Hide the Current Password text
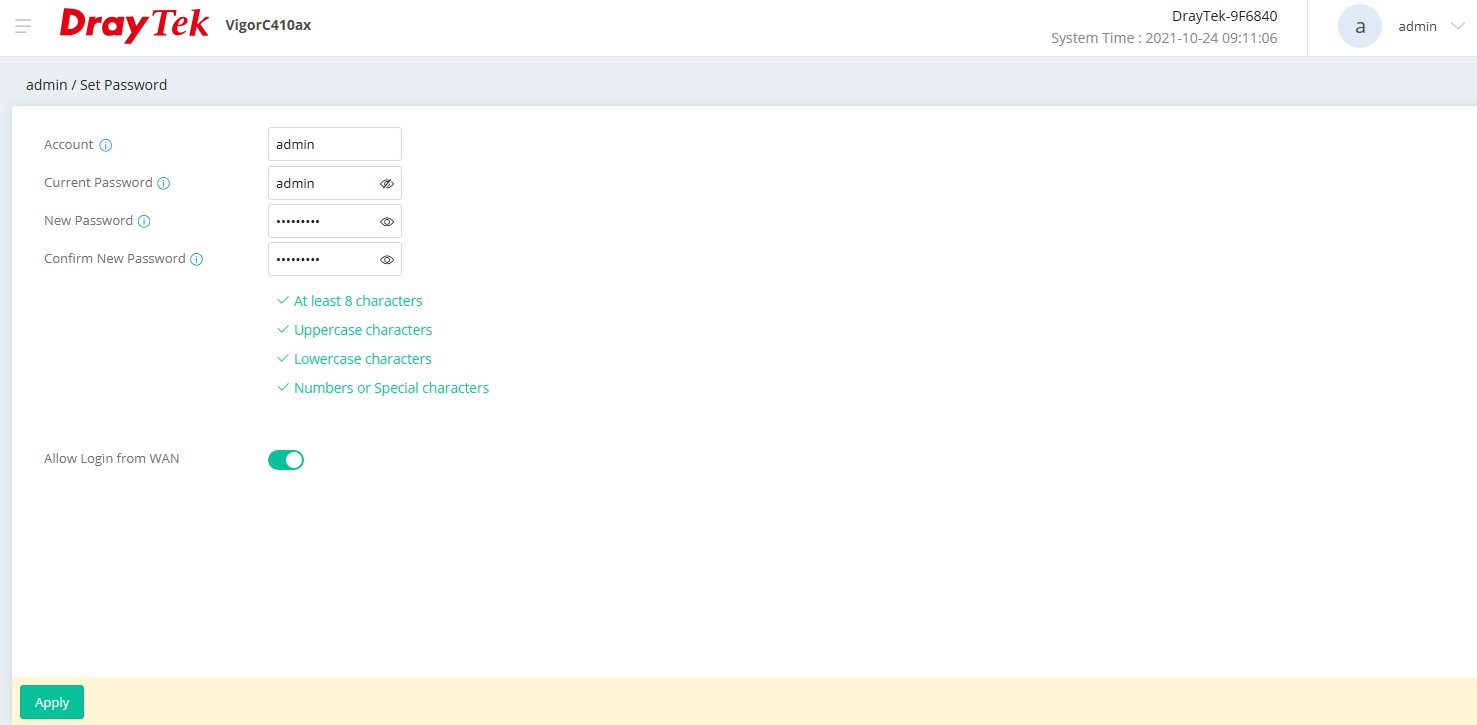This screenshot has width=1477, height=725. (387, 184)
